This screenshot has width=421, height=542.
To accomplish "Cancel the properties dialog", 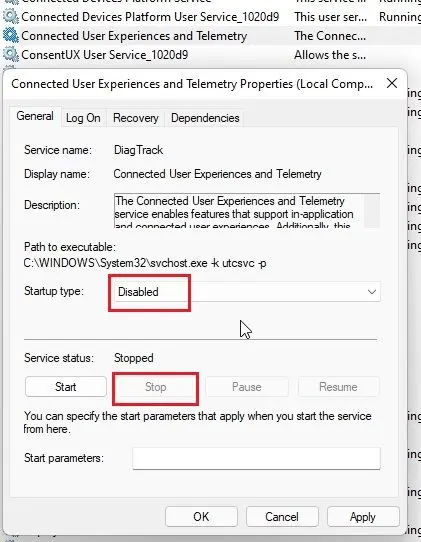I will pos(282,517).
